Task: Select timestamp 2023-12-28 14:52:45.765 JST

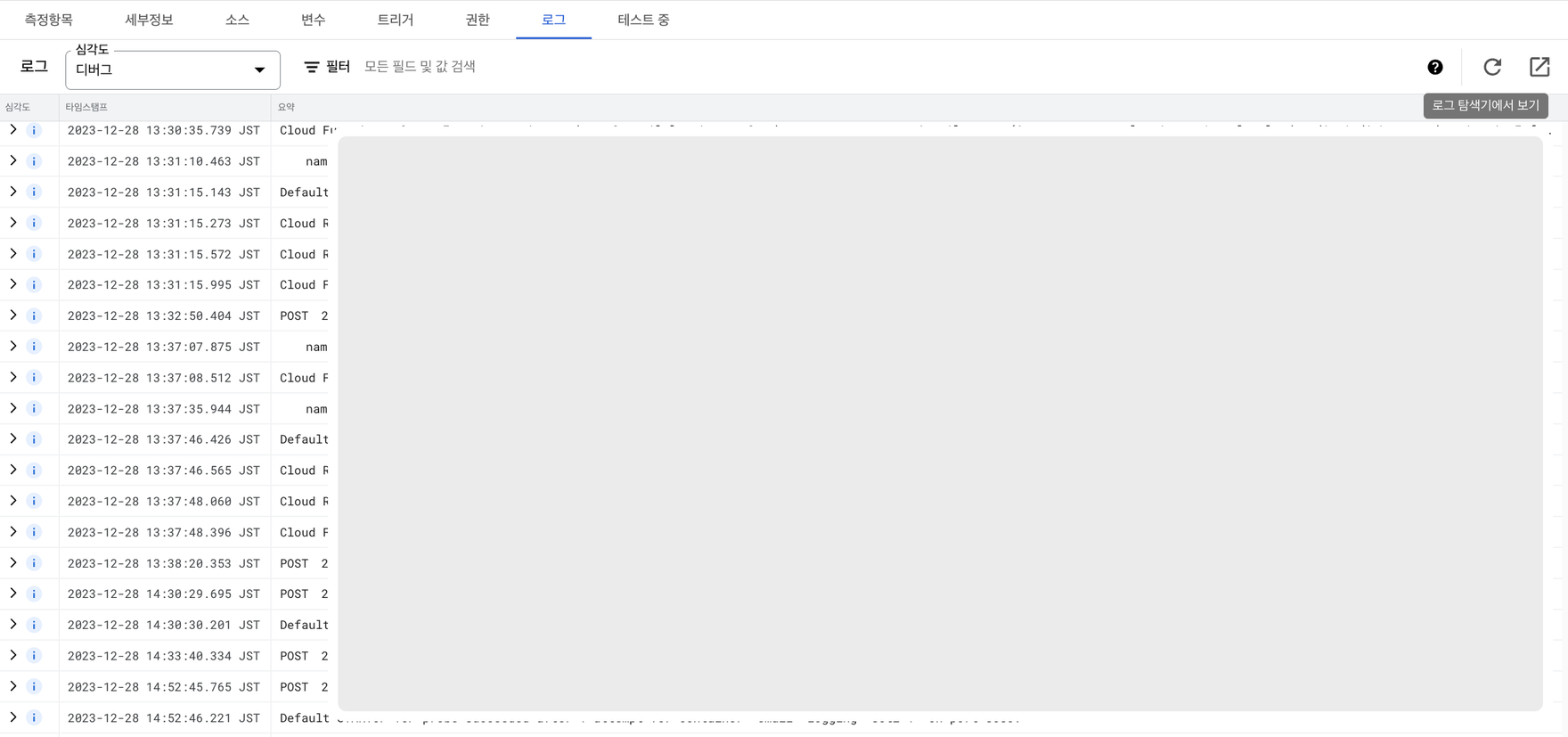Action: [x=164, y=687]
